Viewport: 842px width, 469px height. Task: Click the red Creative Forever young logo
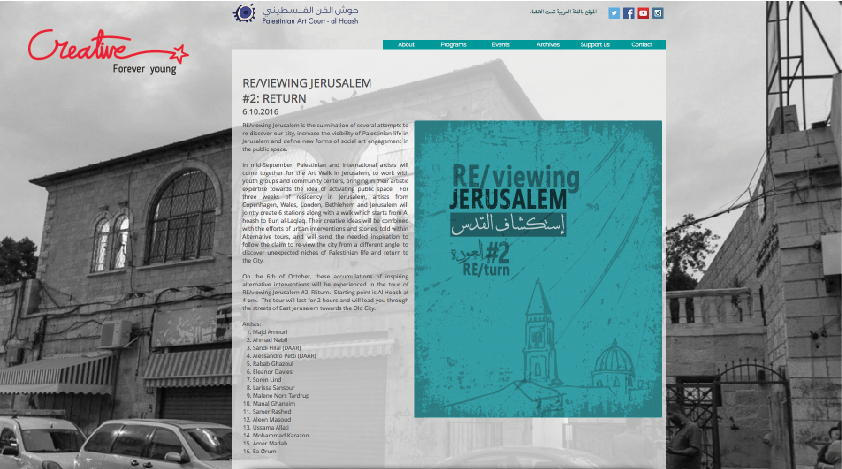pos(107,51)
